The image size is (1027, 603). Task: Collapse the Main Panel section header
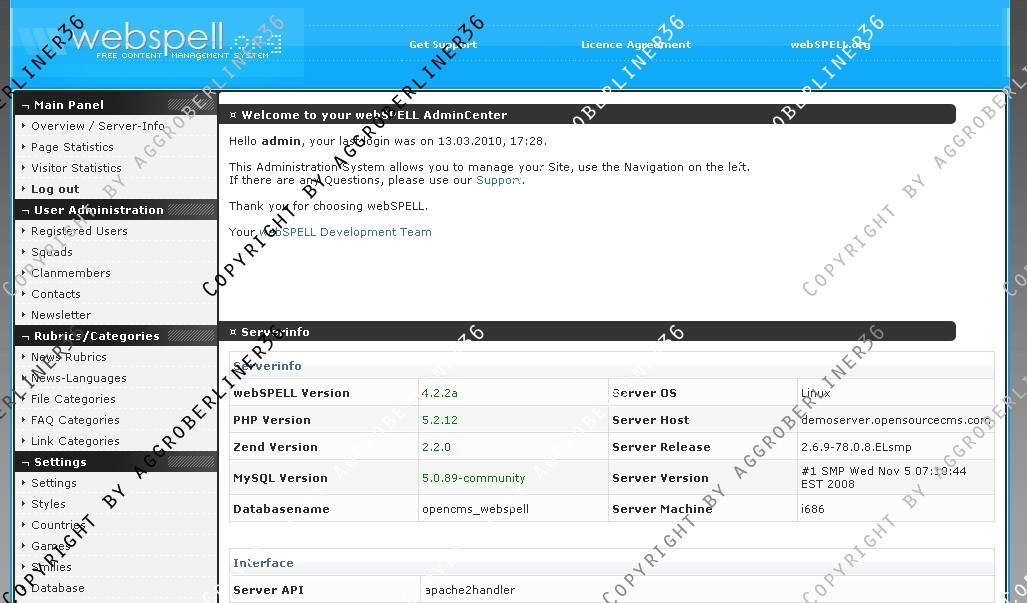tap(116, 105)
